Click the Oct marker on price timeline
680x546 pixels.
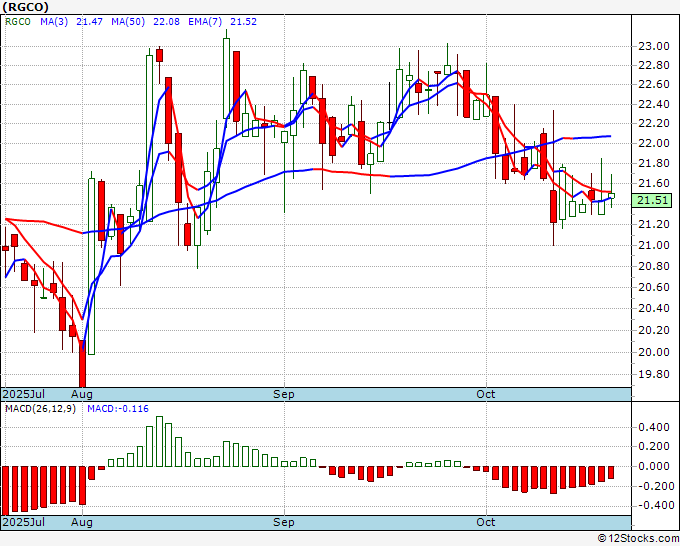point(485,394)
